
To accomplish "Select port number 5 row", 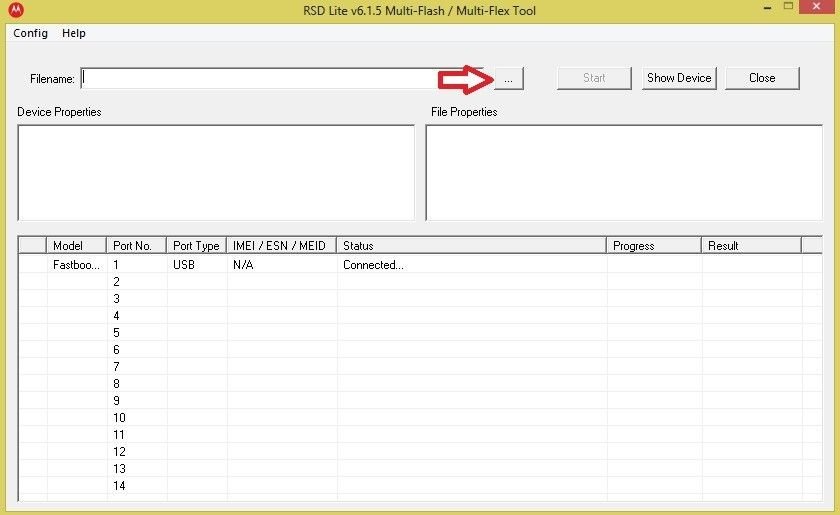I will pyautogui.click(x=420, y=333).
